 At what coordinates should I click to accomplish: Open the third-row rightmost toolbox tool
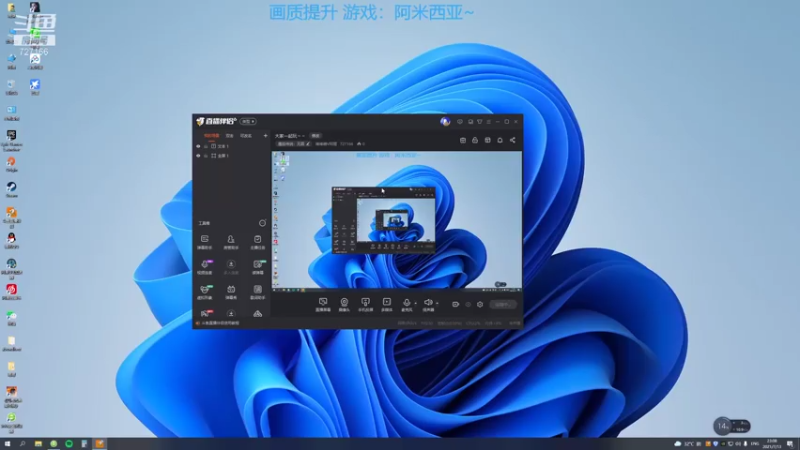[258, 292]
